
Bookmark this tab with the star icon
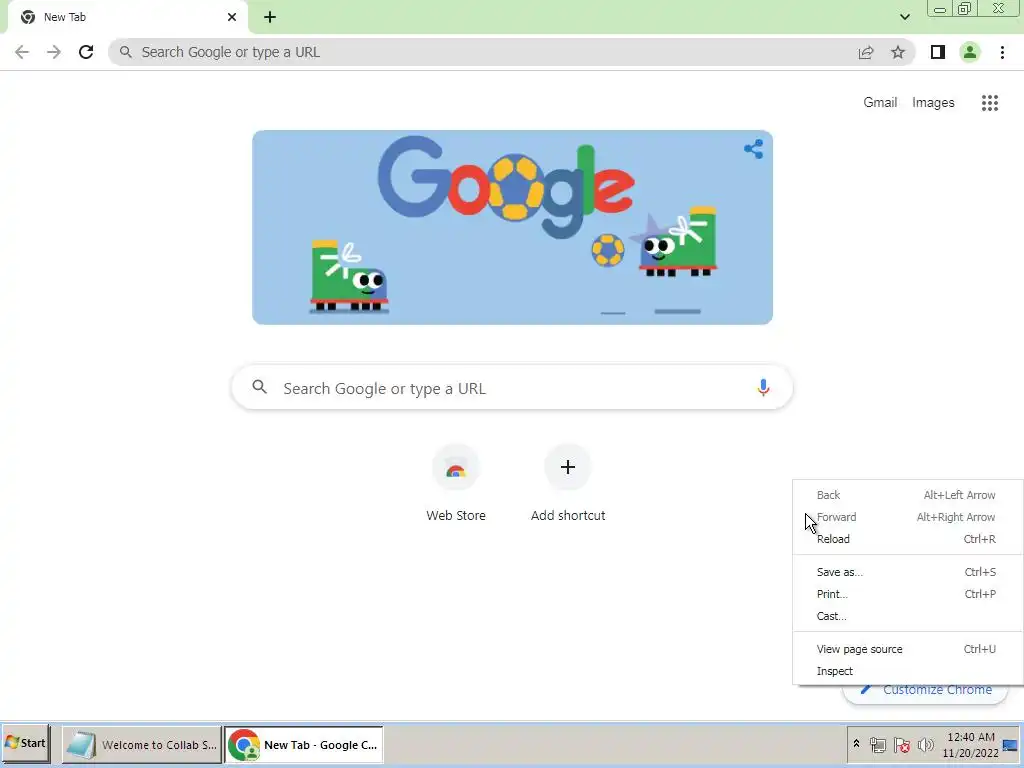click(x=898, y=52)
